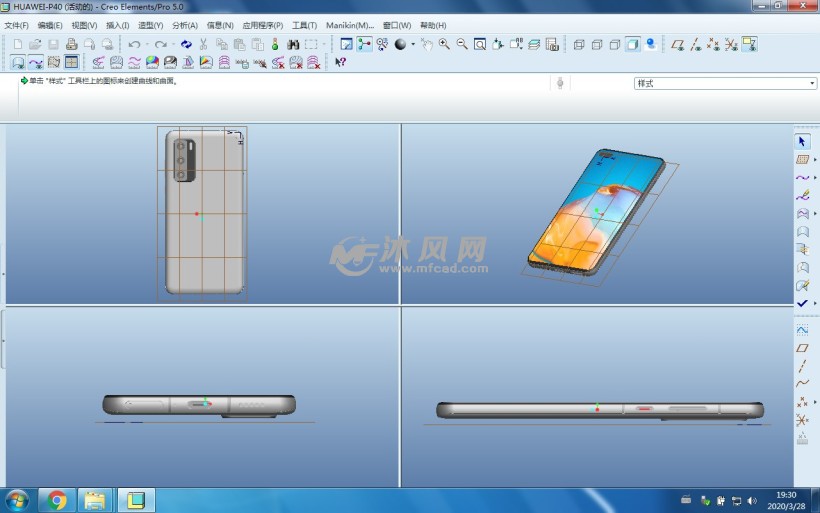The height and width of the screenshot is (513, 820).
Task: Click the New file icon
Action: [18, 44]
